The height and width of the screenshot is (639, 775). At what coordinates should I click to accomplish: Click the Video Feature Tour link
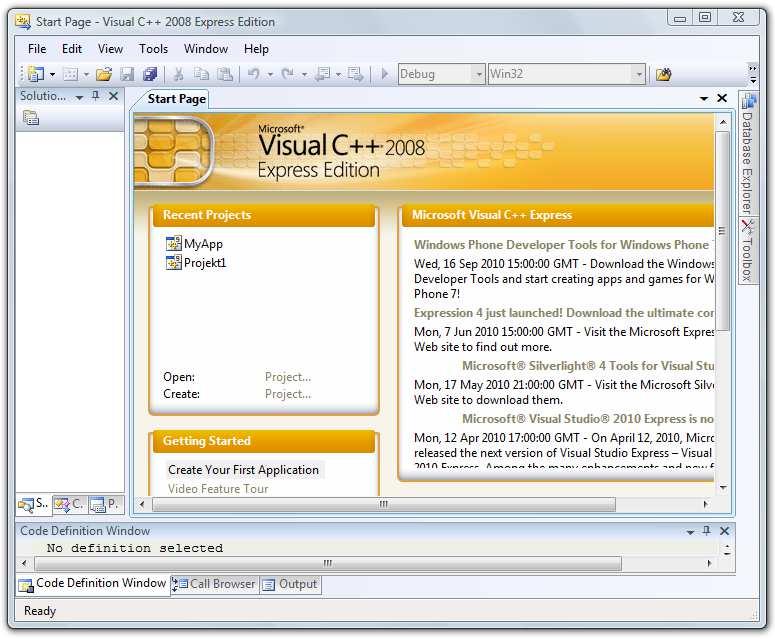click(218, 489)
